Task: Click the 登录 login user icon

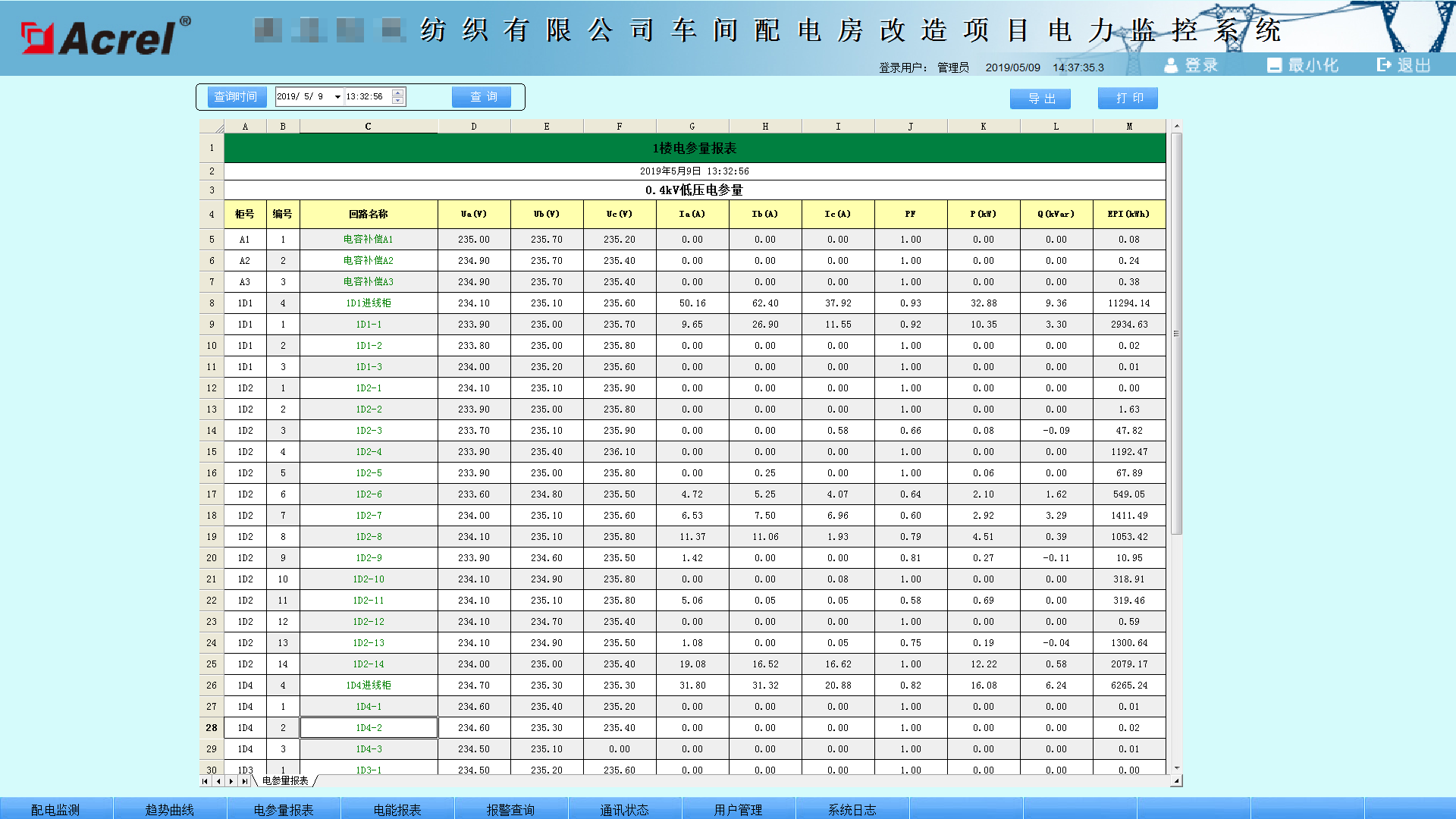Action: [1171, 66]
